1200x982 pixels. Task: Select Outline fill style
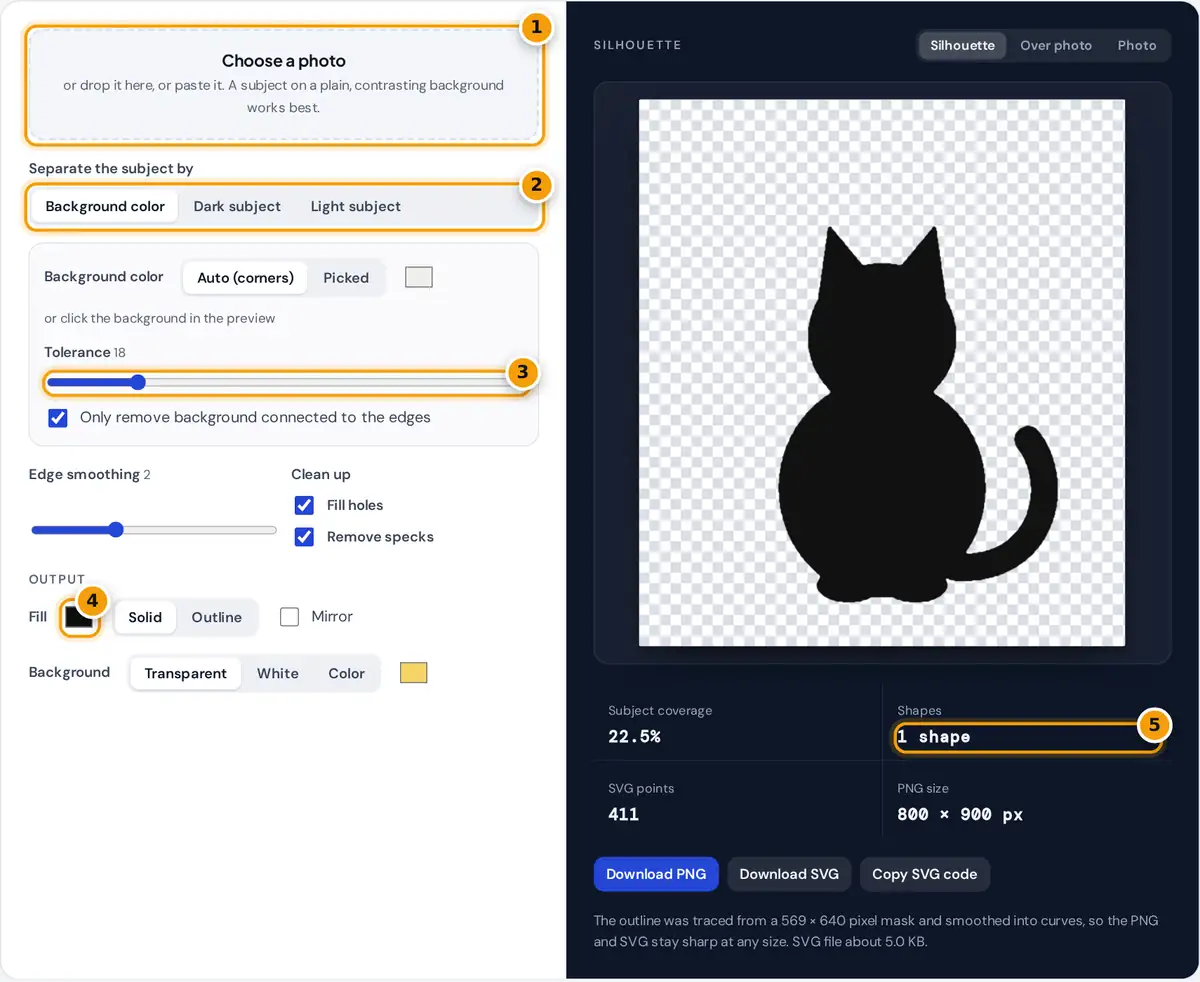tap(217, 617)
